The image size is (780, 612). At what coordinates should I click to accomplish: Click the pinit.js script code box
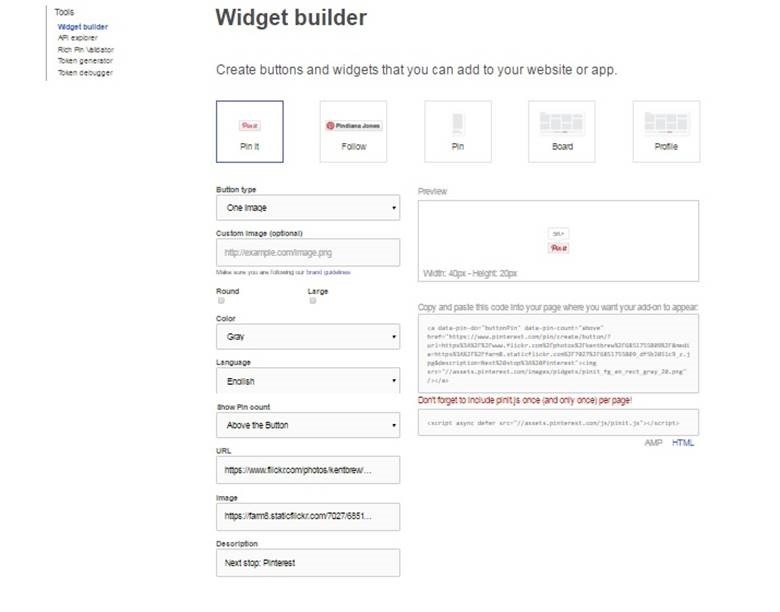[558, 422]
